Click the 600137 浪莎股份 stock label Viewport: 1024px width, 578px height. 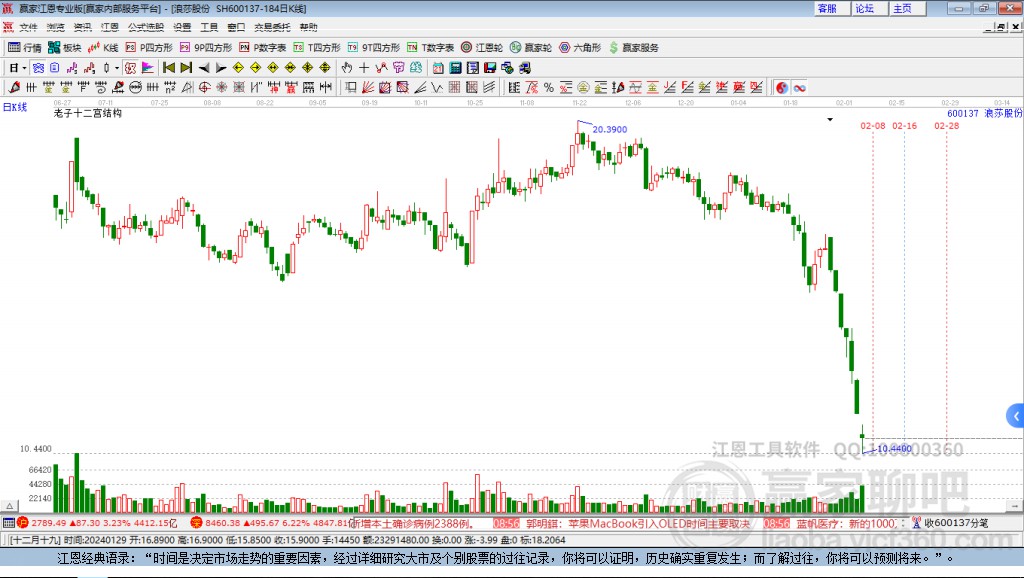(x=985, y=114)
